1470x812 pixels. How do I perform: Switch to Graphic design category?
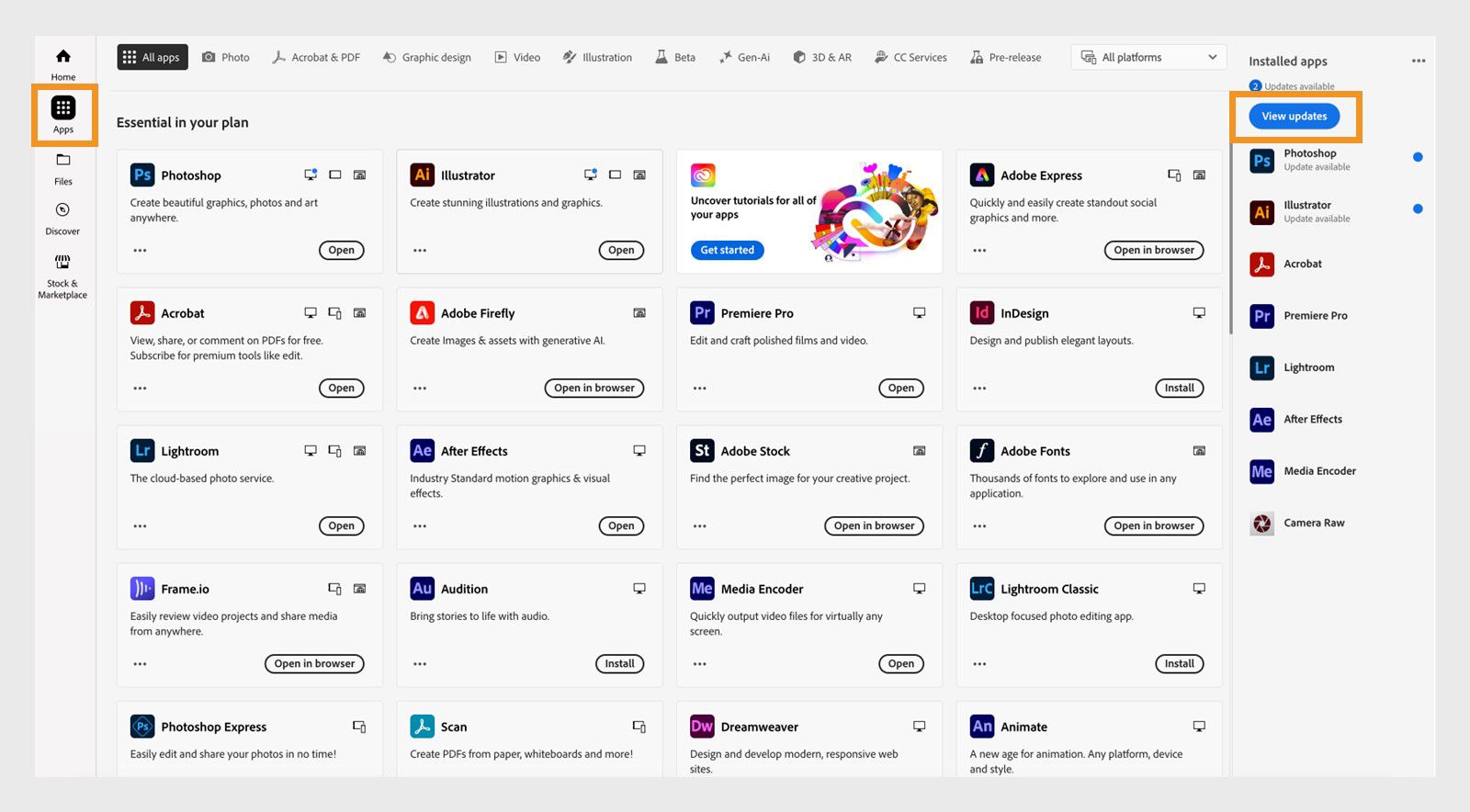427,57
